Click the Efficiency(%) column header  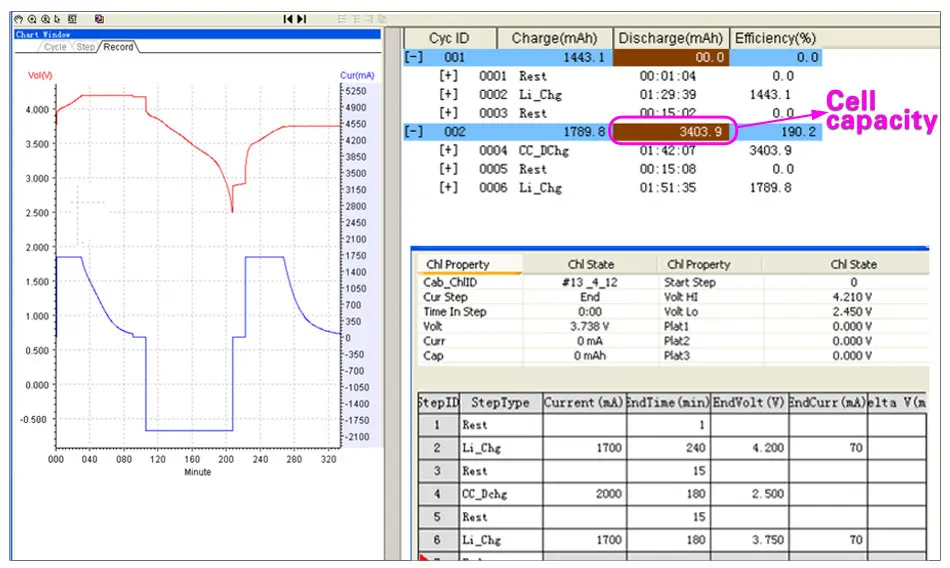tap(776, 38)
